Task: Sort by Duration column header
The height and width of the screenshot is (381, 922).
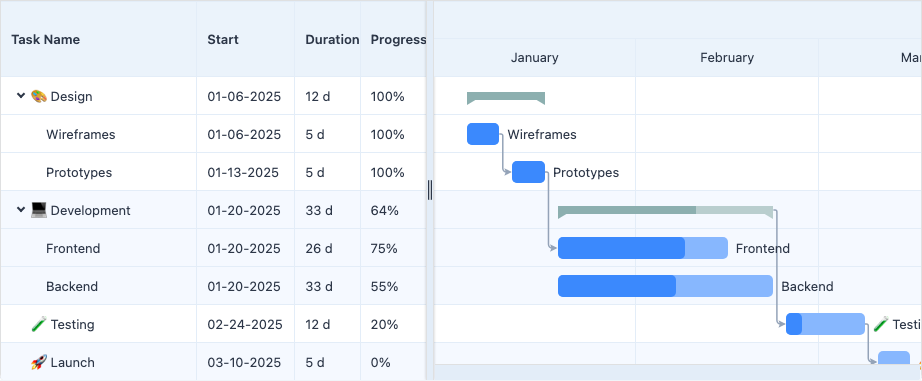Action: pyautogui.click(x=328, y=39)
